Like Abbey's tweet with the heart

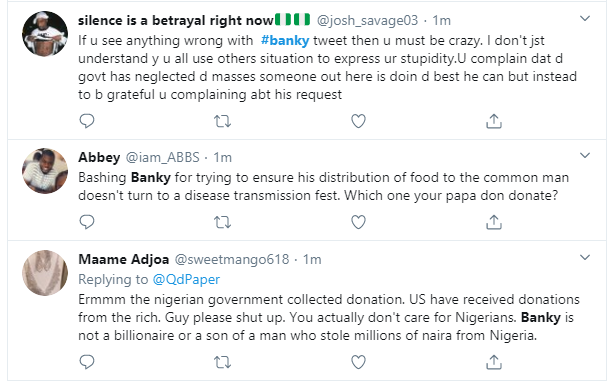pyautogui.click(x=358, y=222)
